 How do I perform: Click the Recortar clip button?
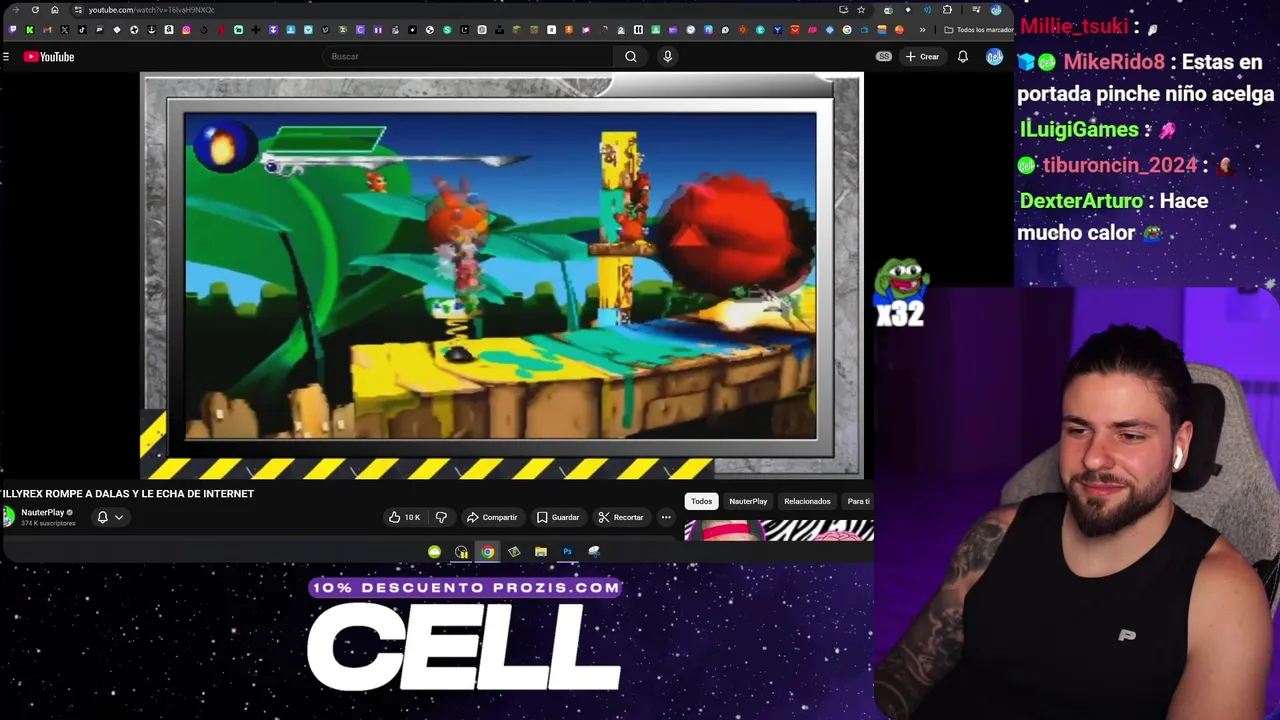click(621, 517)
